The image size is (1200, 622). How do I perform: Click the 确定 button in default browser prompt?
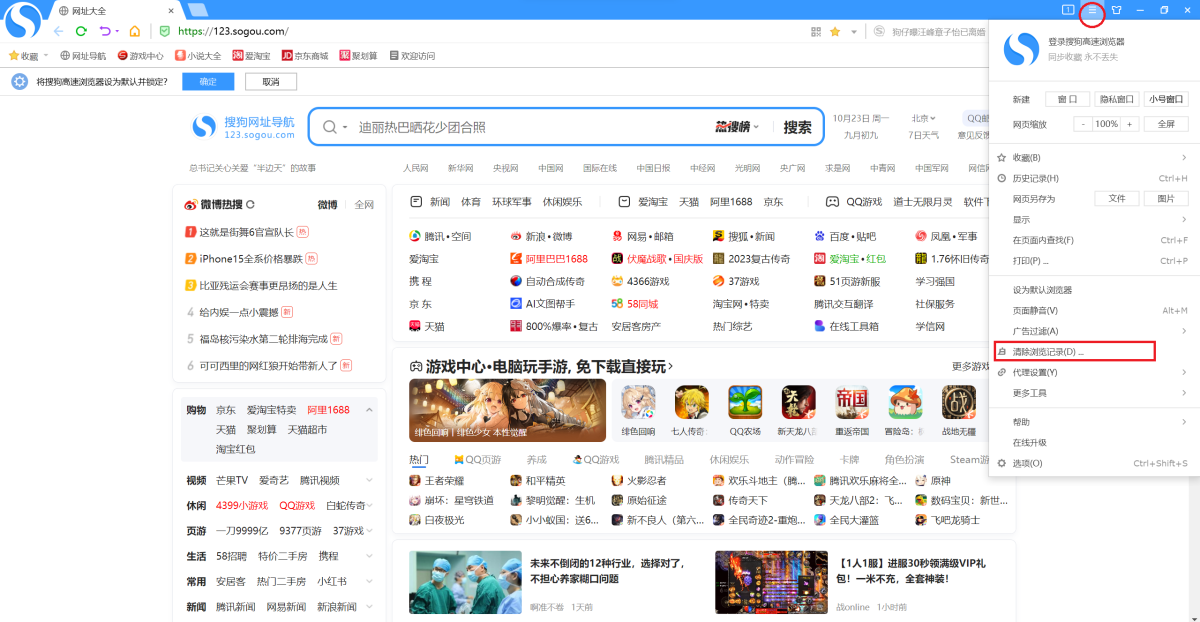point(208,81)
